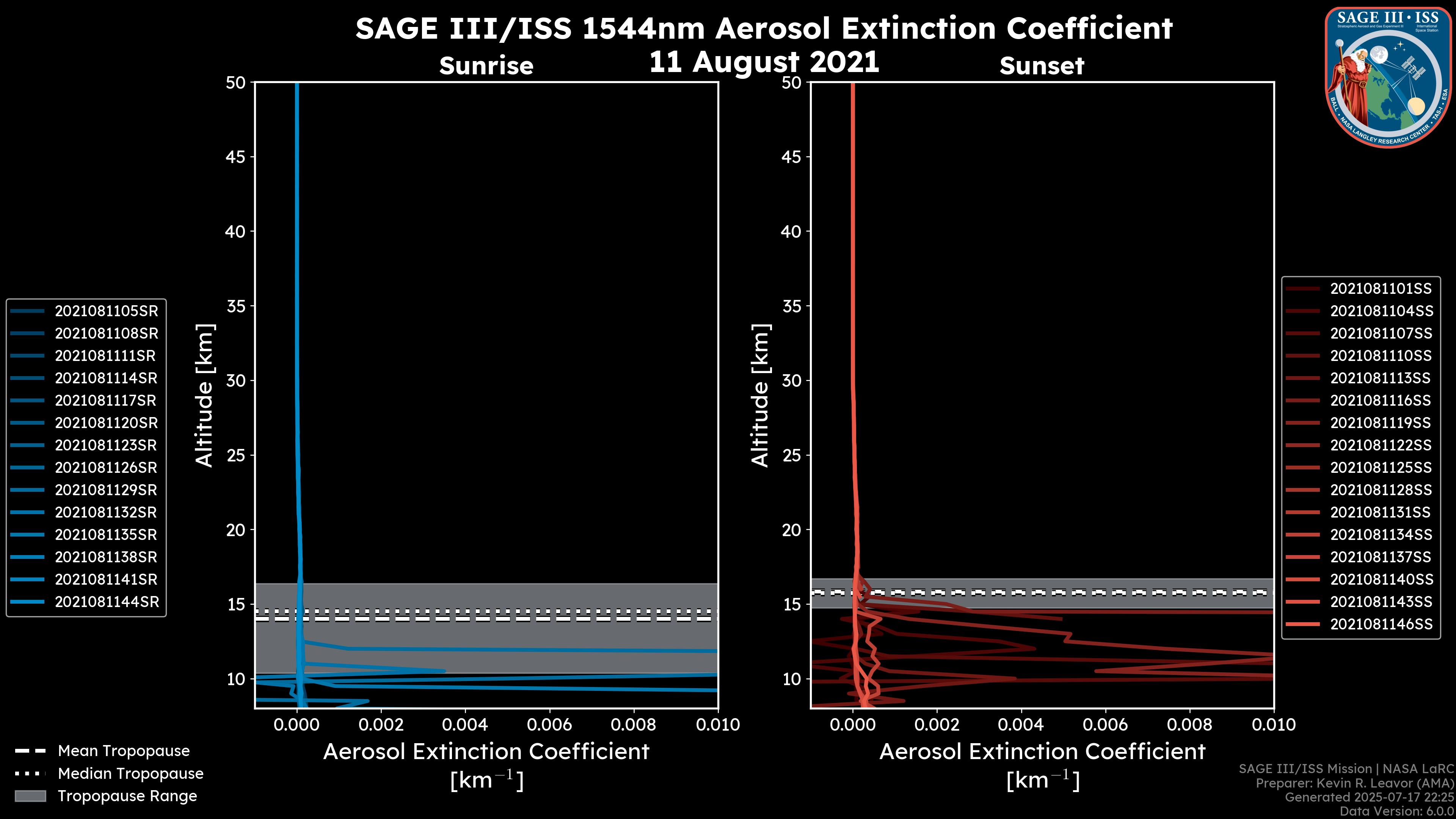This screenshot has width=1456, height=819.
Task: Click the Sunrise subplot title
Action: tap(486, 66)
